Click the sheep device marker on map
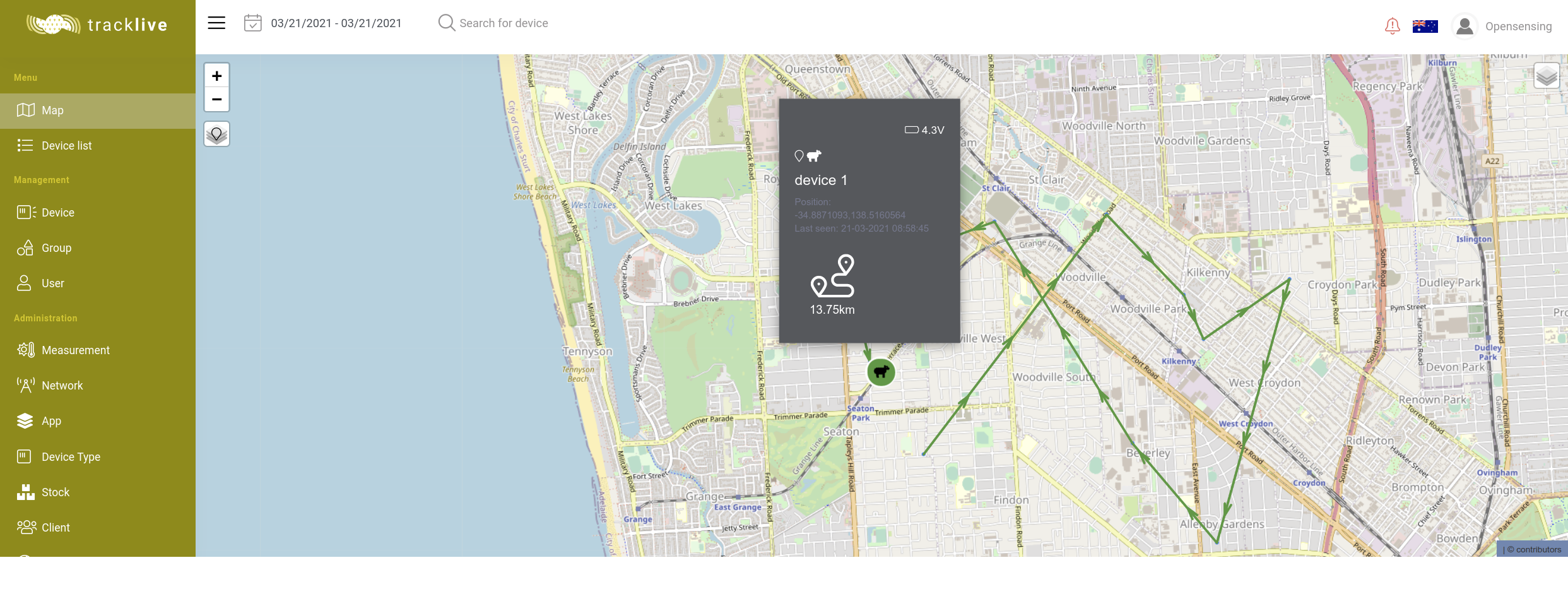 881,372
